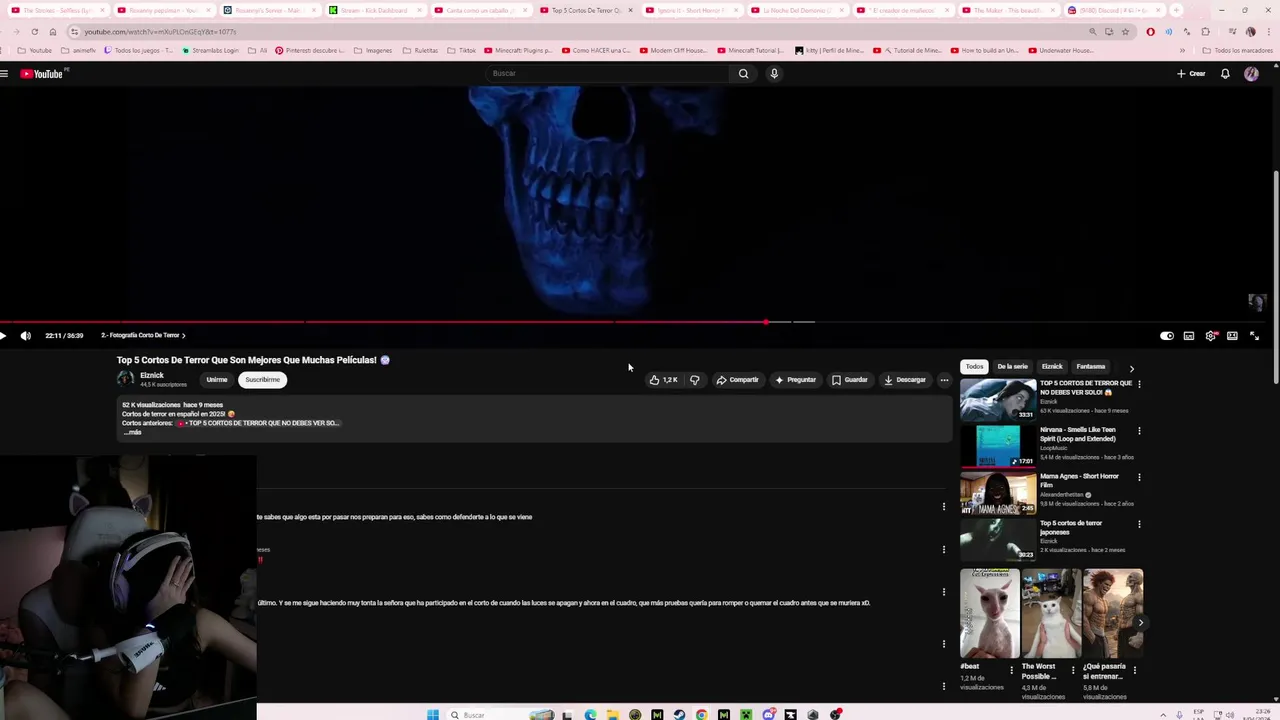Like the video (1,2 K)
Image resolution: width=1280 pixels, height=720 pixels.
[663, 380]
